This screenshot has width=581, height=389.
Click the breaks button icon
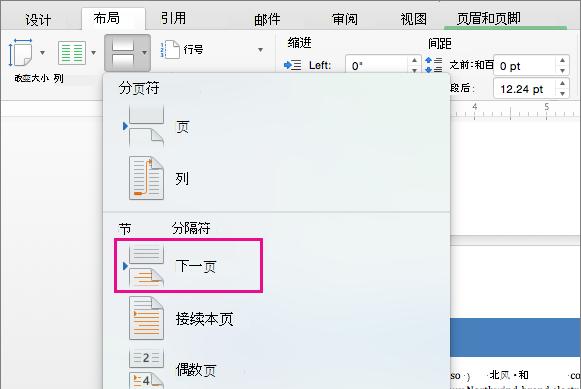(x=123, y=53)
